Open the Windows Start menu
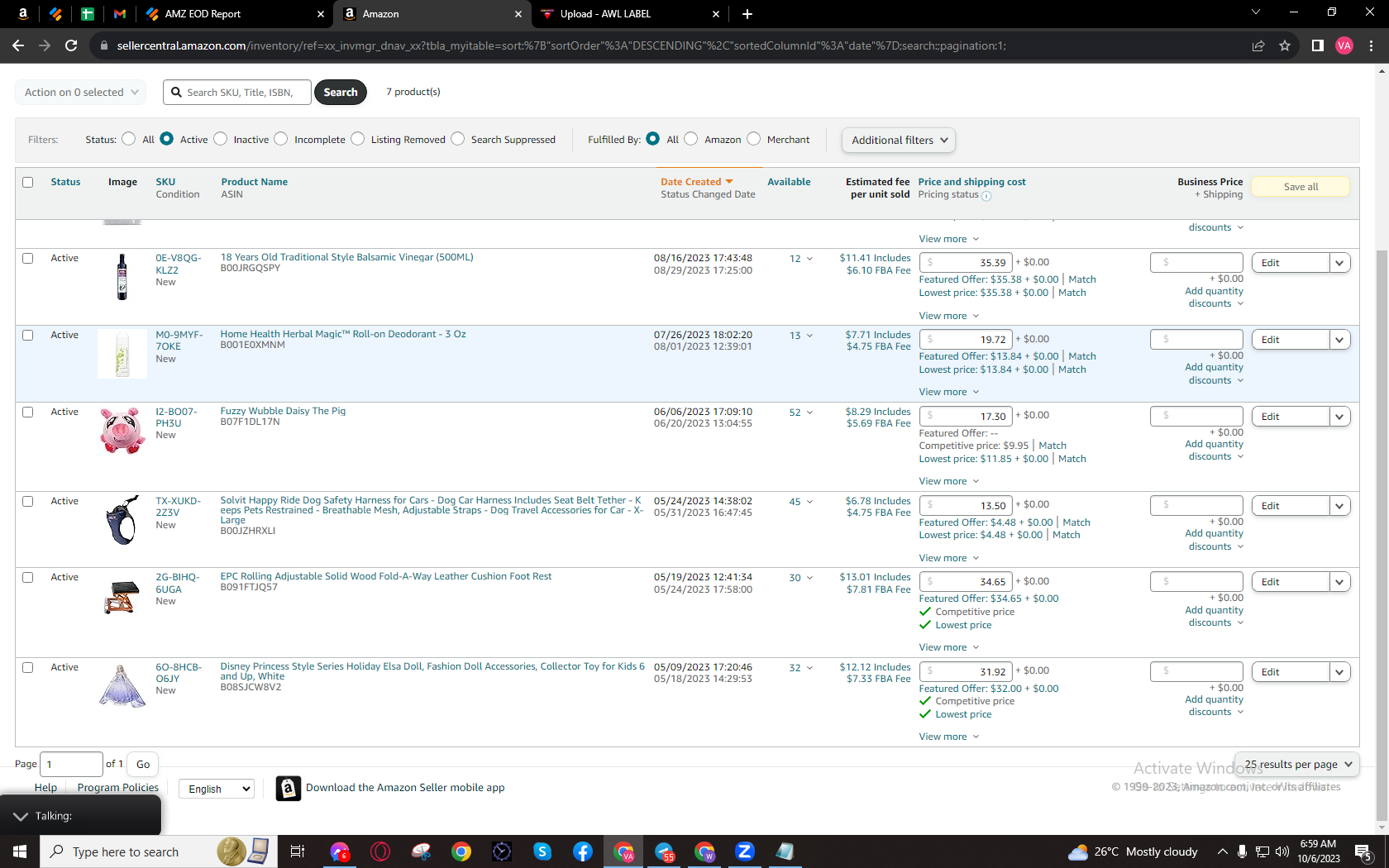The height and width of the screenshot is (868, 1389). [x=20, y=851]
